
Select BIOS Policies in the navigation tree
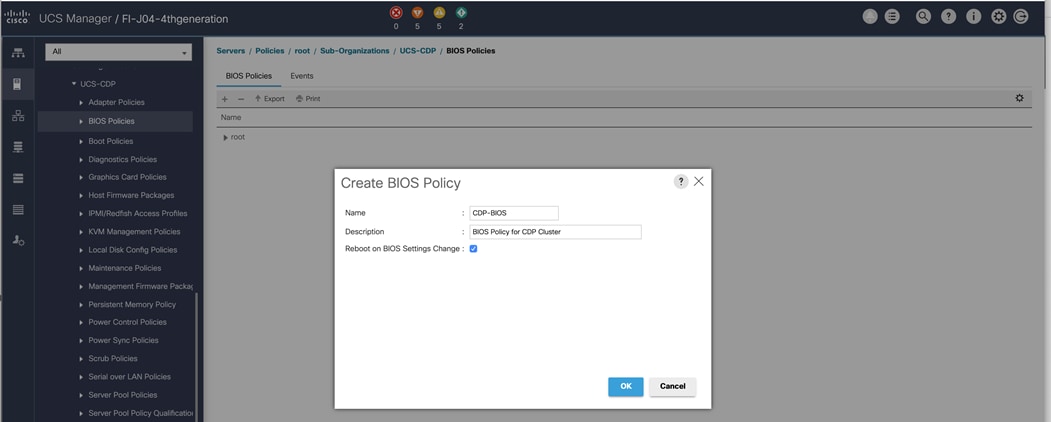(111, 121)
